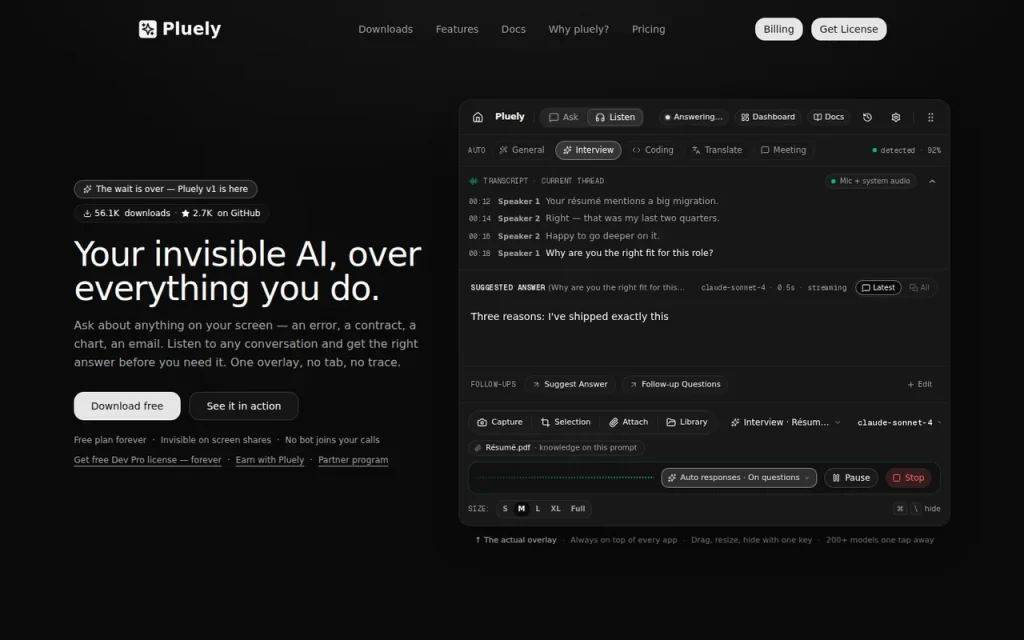
Task: Open the Get free Dev Pro license link
Action: [148, 460]
